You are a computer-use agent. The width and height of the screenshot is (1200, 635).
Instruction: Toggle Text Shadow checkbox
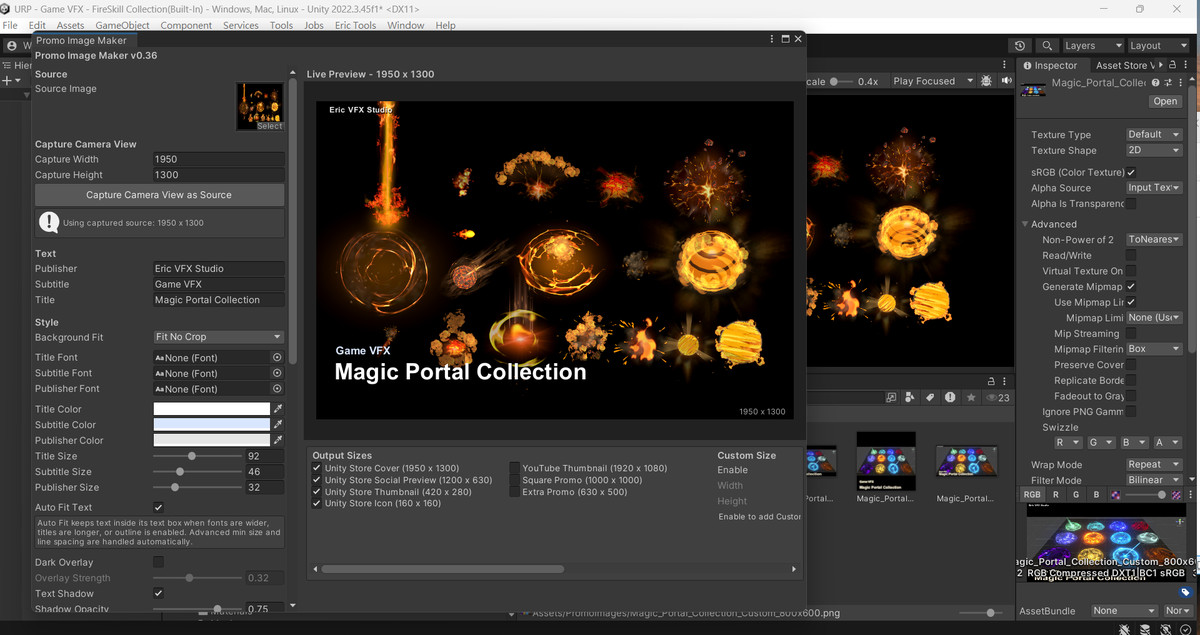point(158,593)
